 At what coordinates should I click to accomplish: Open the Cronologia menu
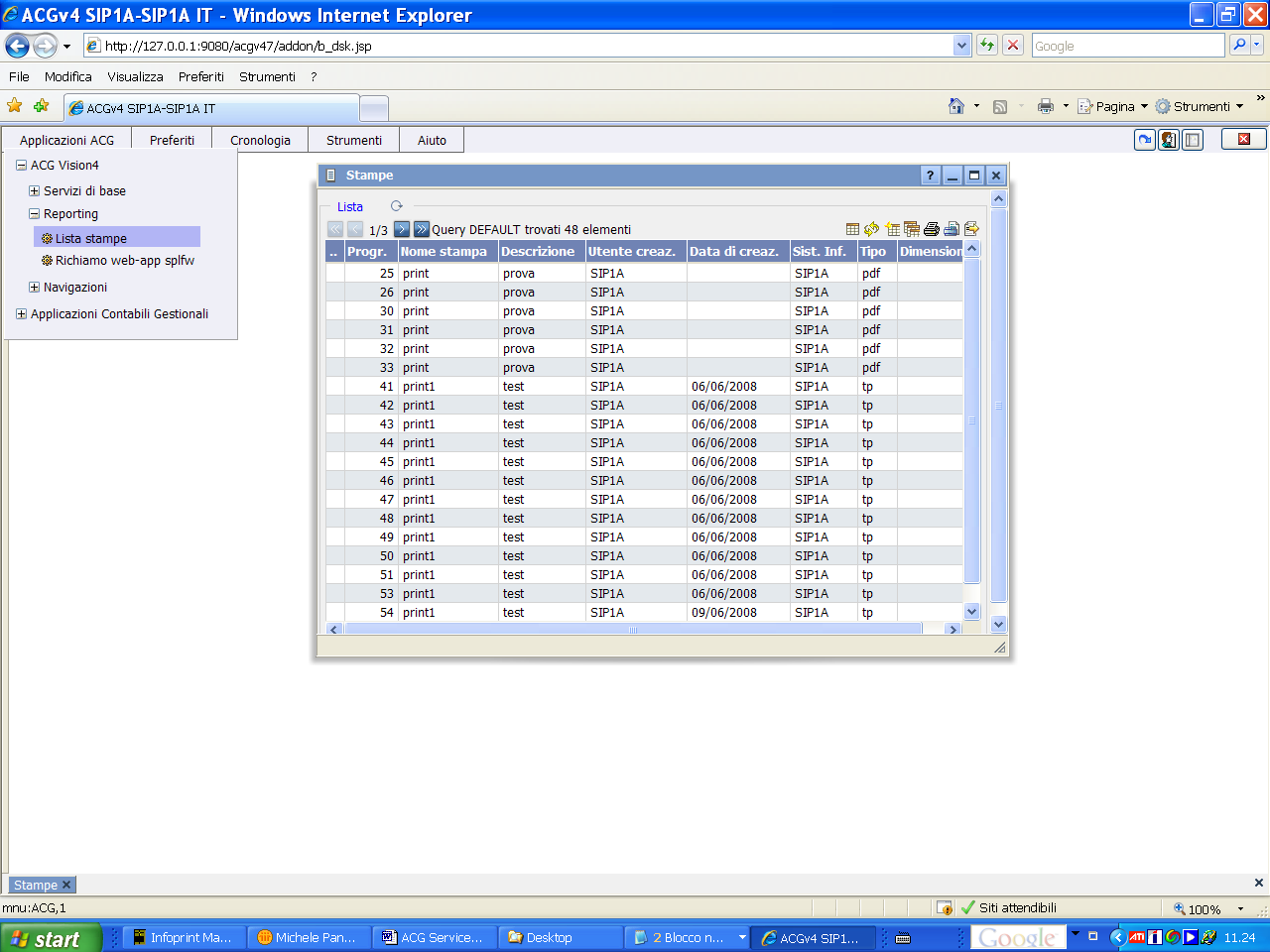click(x=260, y=140)
